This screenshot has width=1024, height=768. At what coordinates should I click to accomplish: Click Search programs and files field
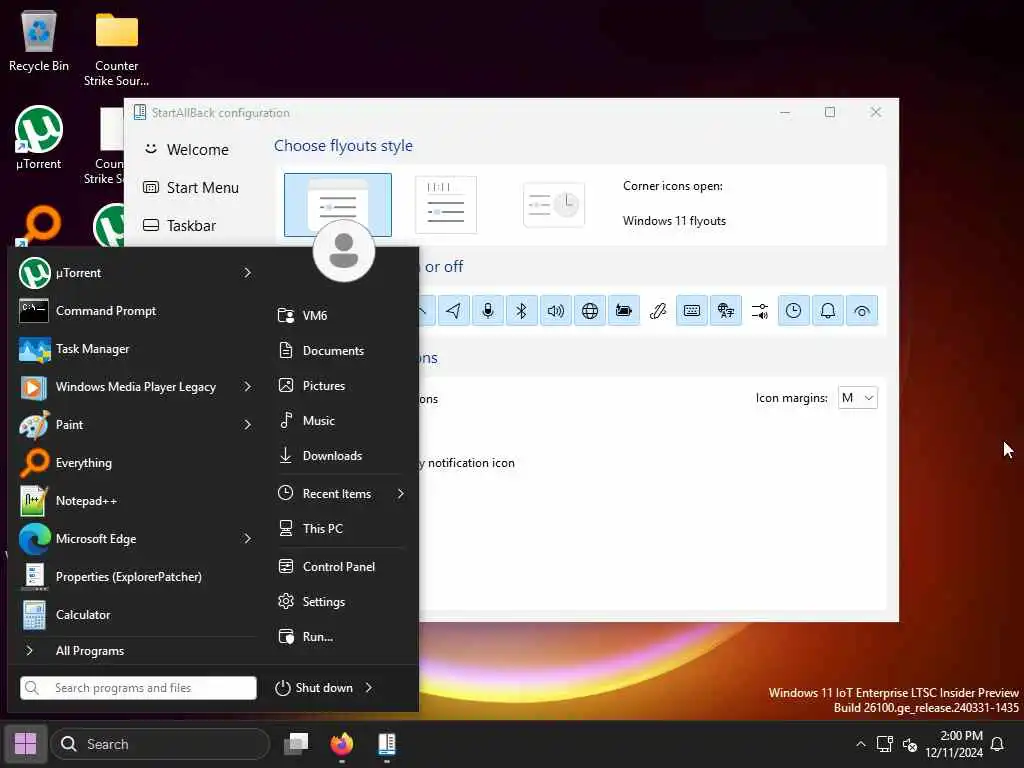coord(138,688)
